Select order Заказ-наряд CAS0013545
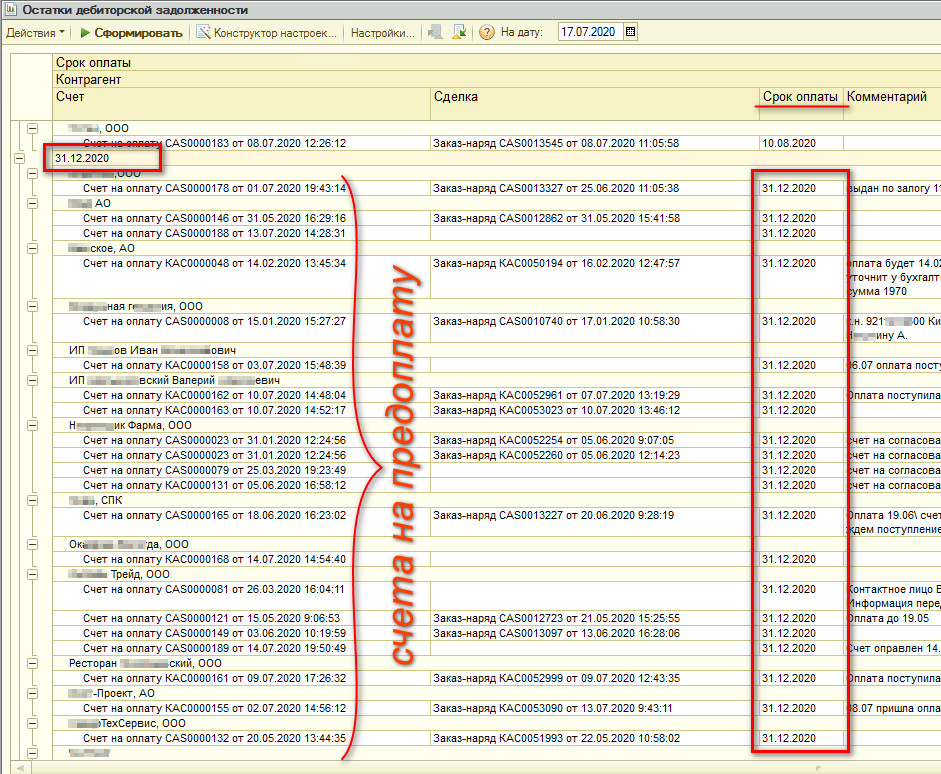Viewport: 941px width, 774px height. [556, 143]
